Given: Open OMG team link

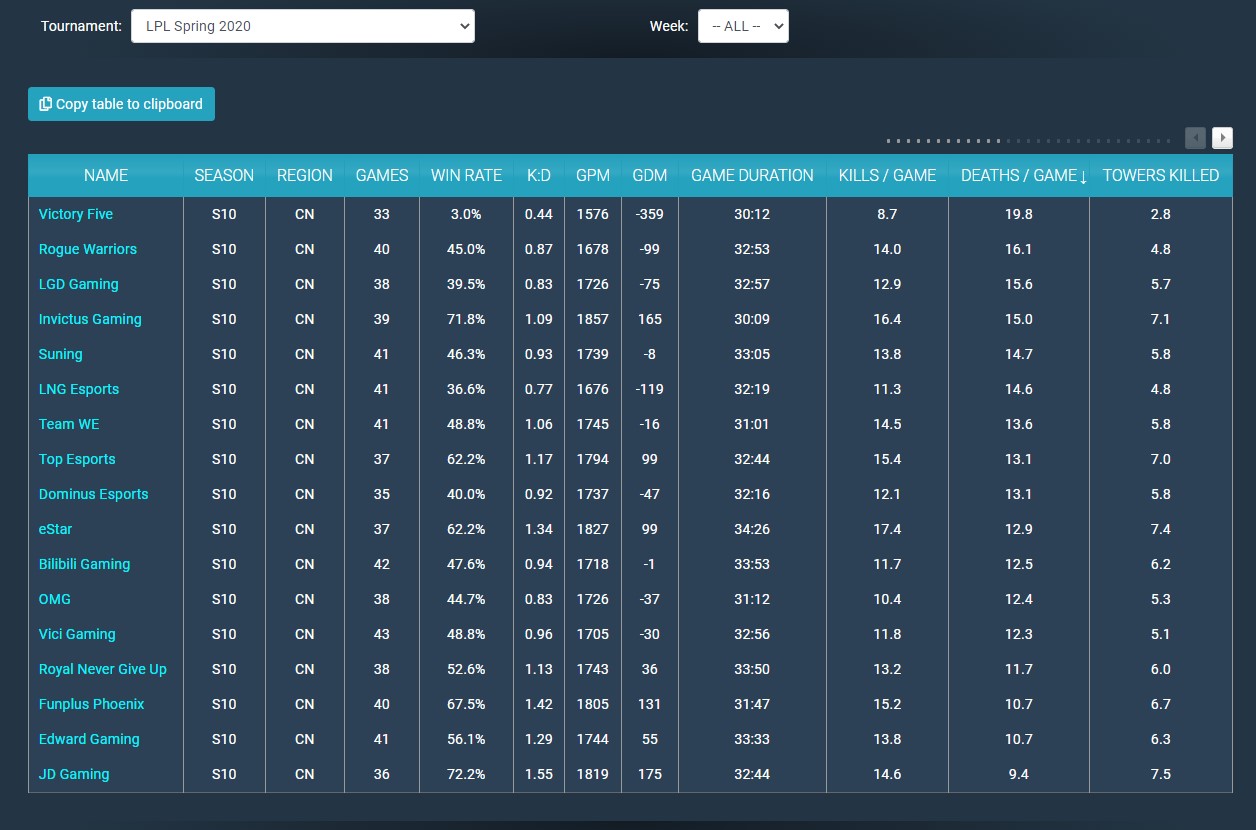Looking at the screenshot, I should tap(55, 599).
